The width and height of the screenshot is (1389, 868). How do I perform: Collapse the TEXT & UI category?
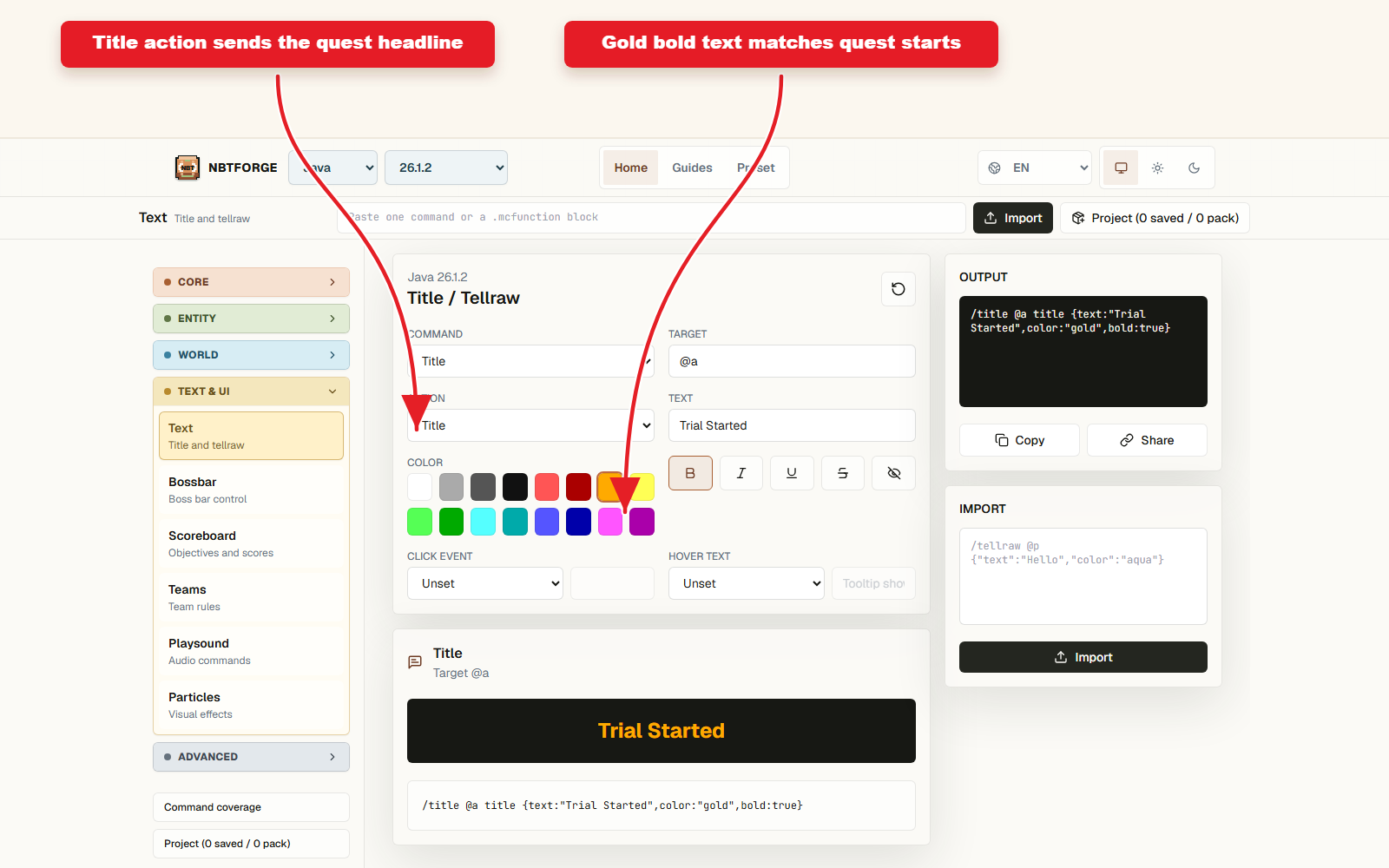click(x=251, y=391)
